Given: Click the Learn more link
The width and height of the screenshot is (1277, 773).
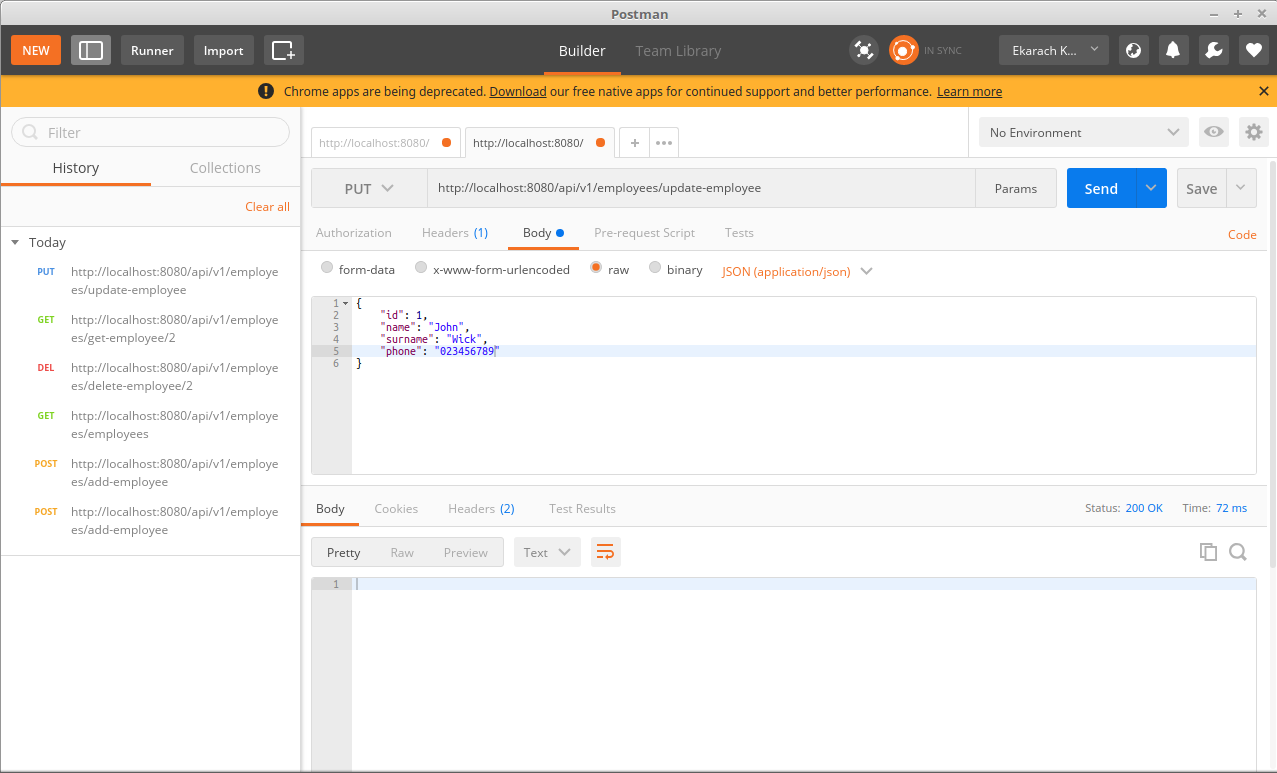Looking at the screenshot, I should click(x=969, y=91).
